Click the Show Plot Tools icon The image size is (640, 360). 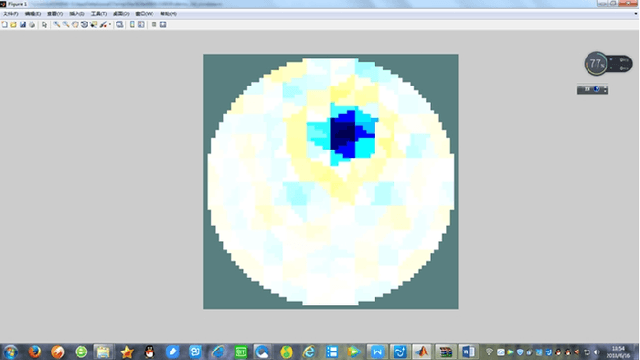[163, 25]
